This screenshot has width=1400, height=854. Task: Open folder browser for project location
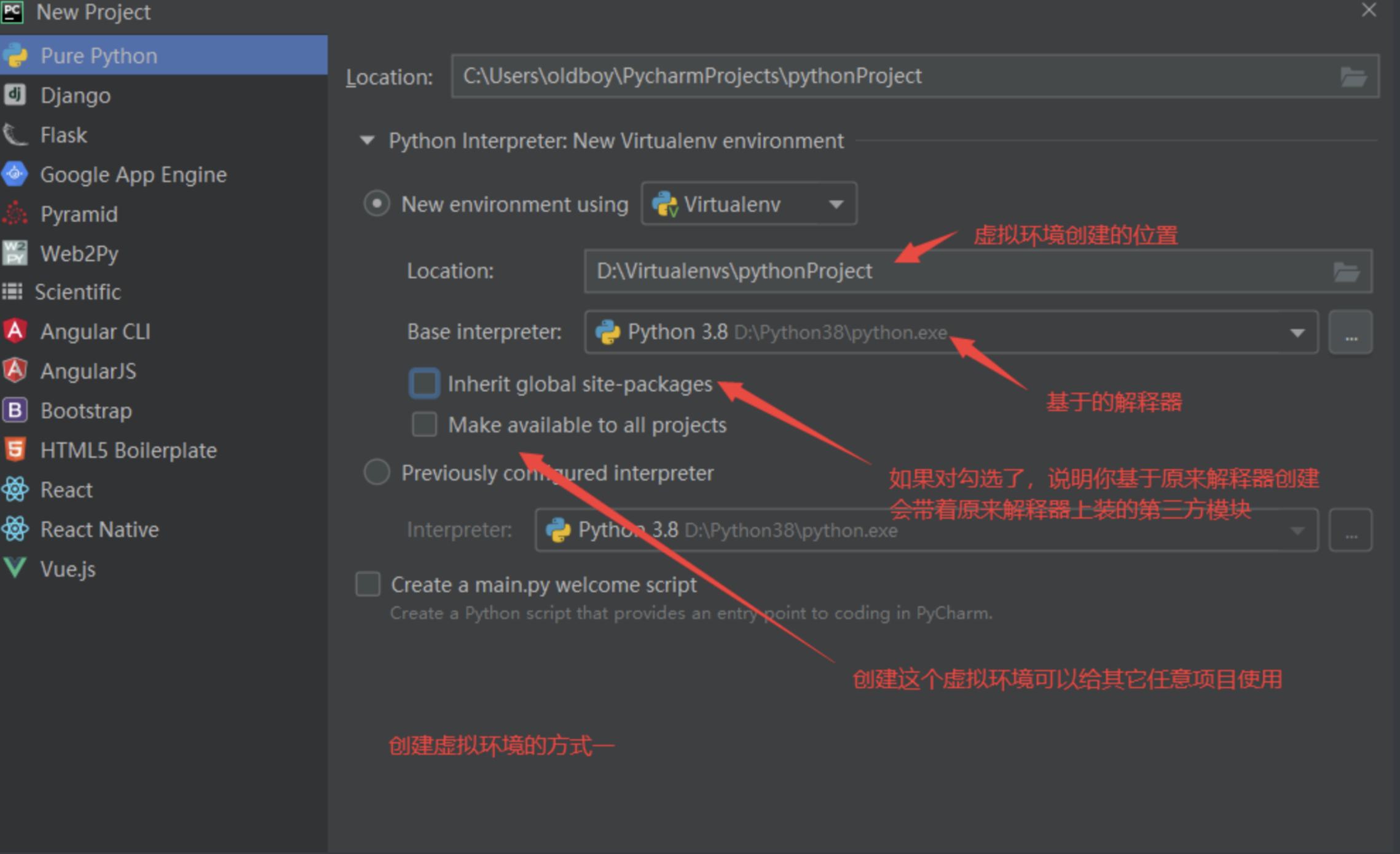coord(1353,77)
